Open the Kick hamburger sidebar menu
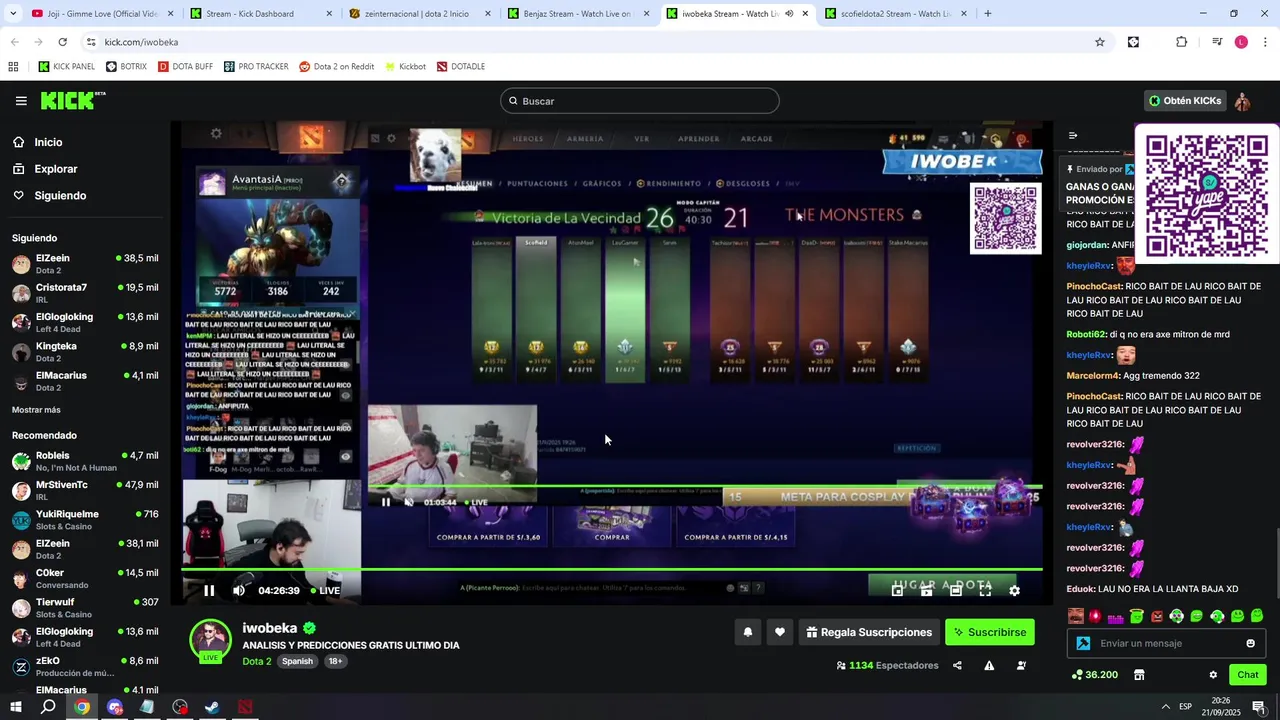This screenshot has height=720, width=1280. [21, 101]
